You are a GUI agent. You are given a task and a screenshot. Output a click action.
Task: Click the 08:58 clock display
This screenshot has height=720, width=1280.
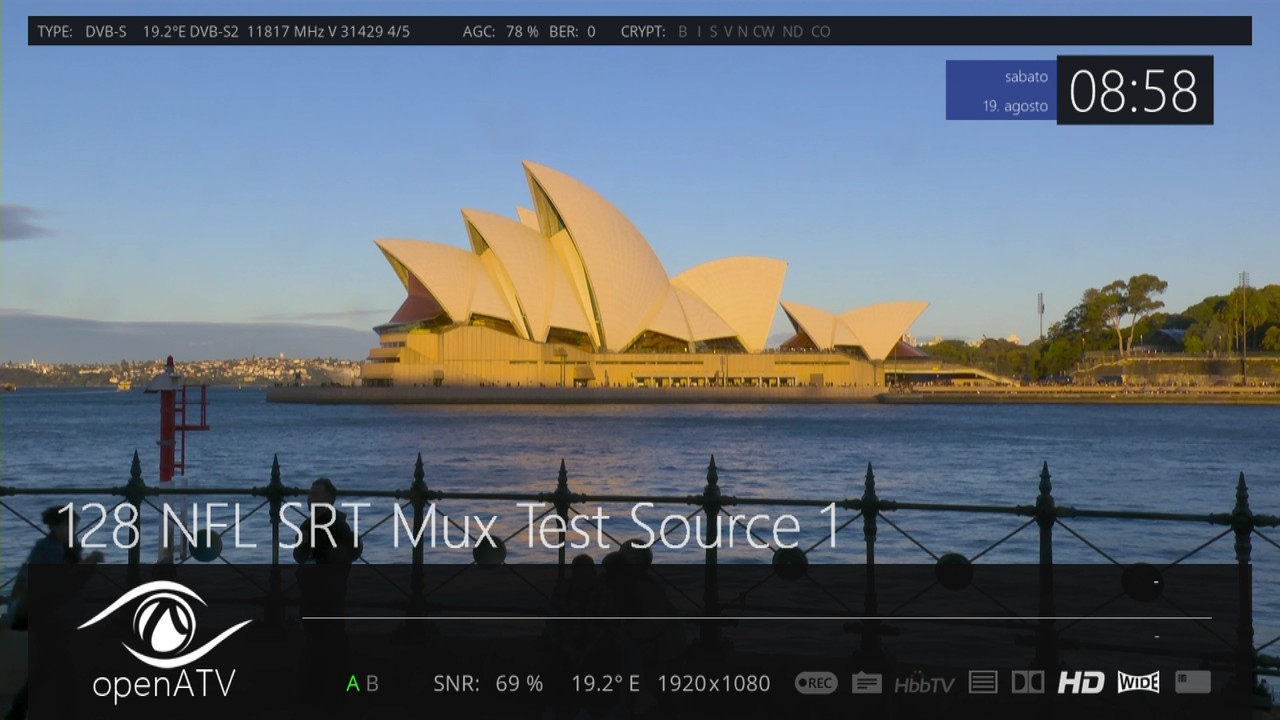click(x=1134, y=91)
